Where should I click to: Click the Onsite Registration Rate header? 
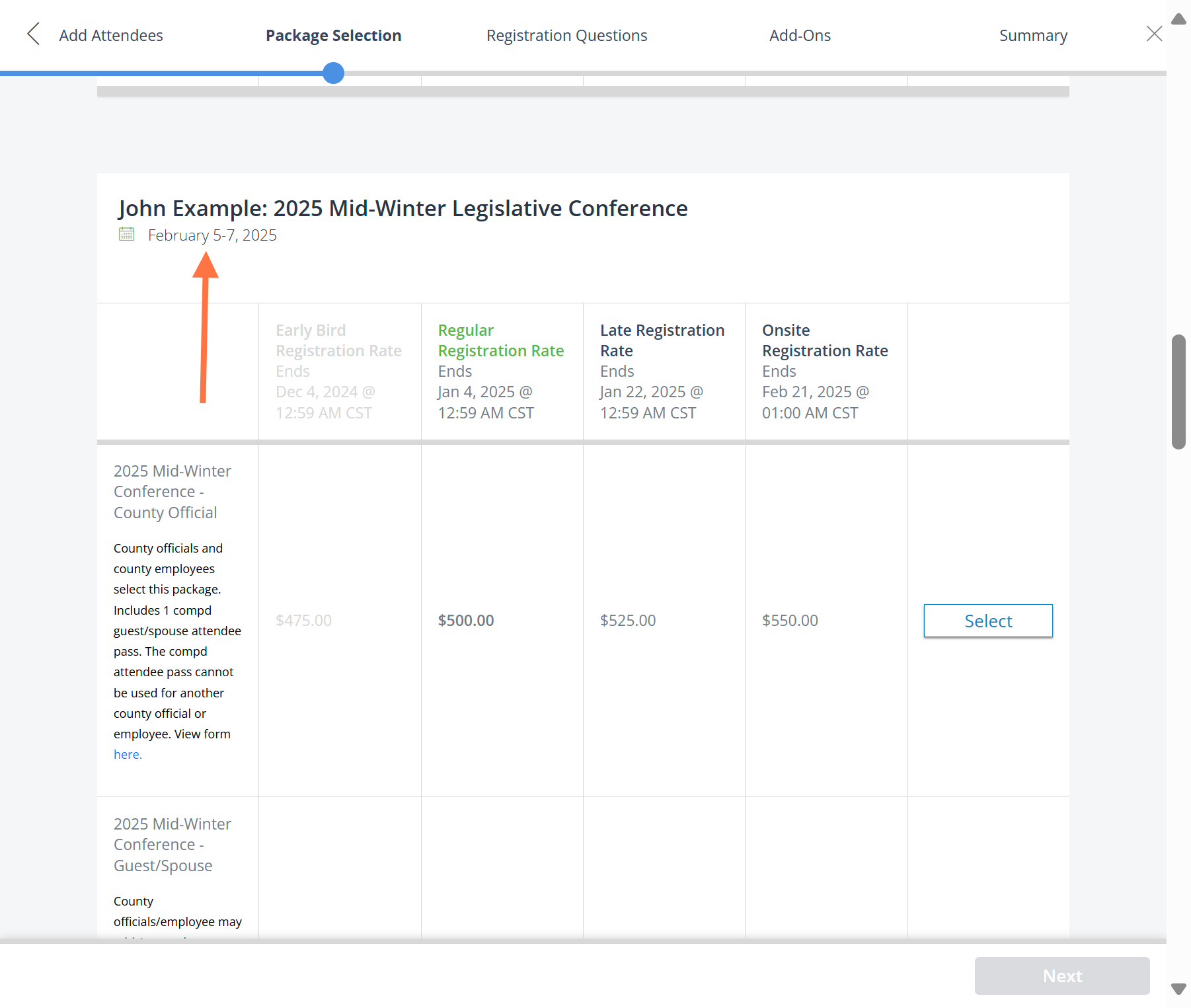[825, 340]
